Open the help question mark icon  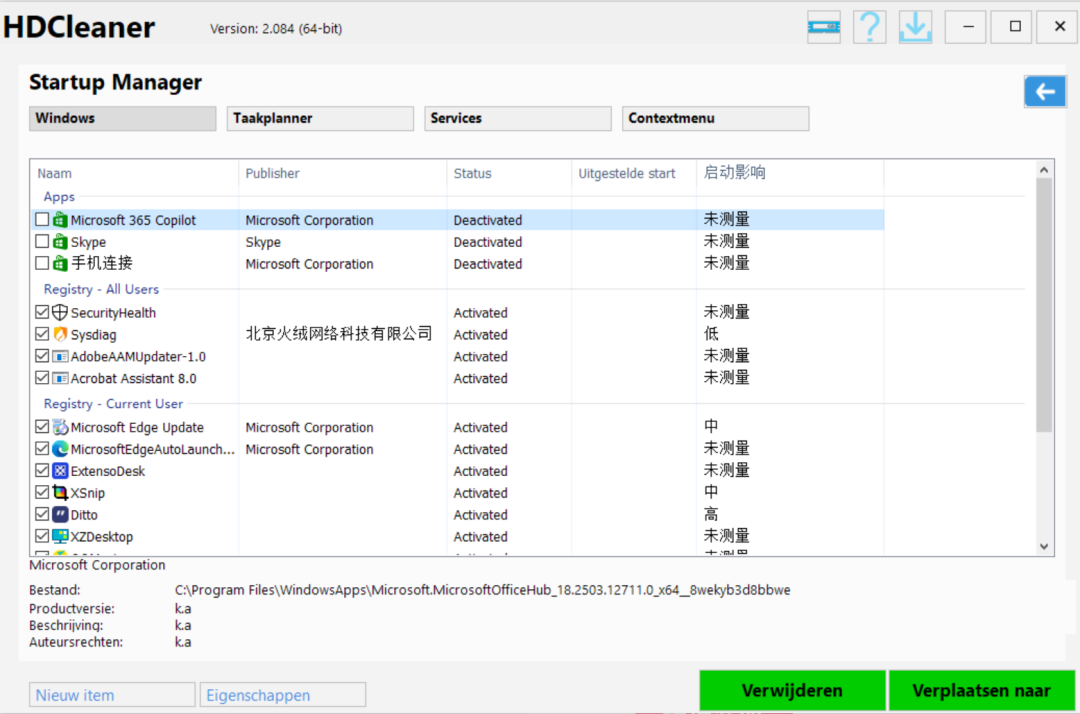869,28
